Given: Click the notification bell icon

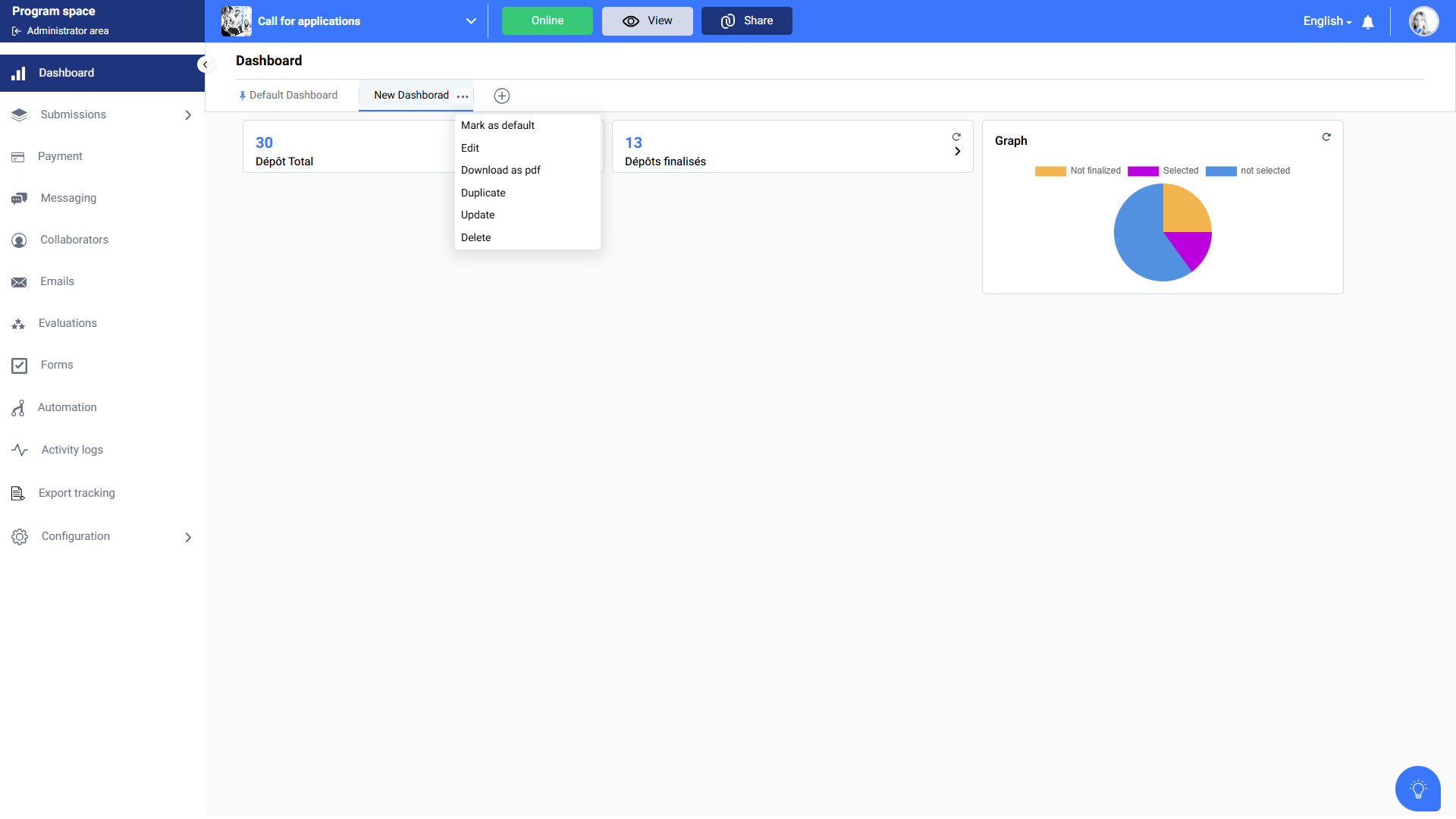Looking at the screenshot, I should click(1368, 22).
